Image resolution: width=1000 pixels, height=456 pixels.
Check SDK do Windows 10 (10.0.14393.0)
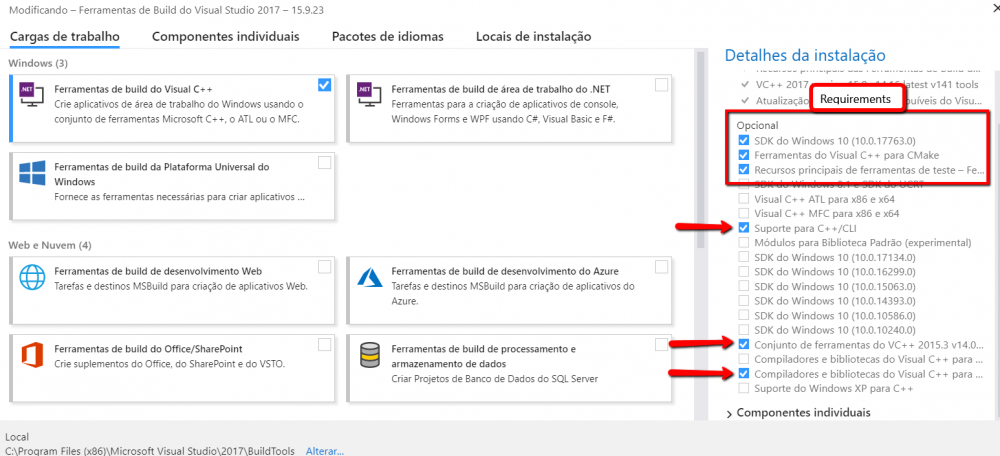(x=744, y=301)
